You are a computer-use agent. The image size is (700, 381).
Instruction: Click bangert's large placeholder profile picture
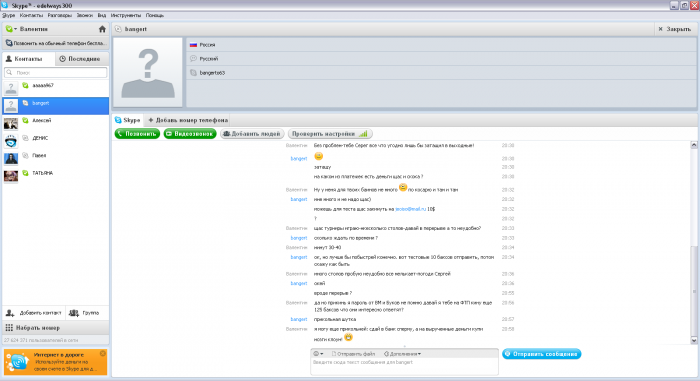pyautogui.click(x=148, y=72)
